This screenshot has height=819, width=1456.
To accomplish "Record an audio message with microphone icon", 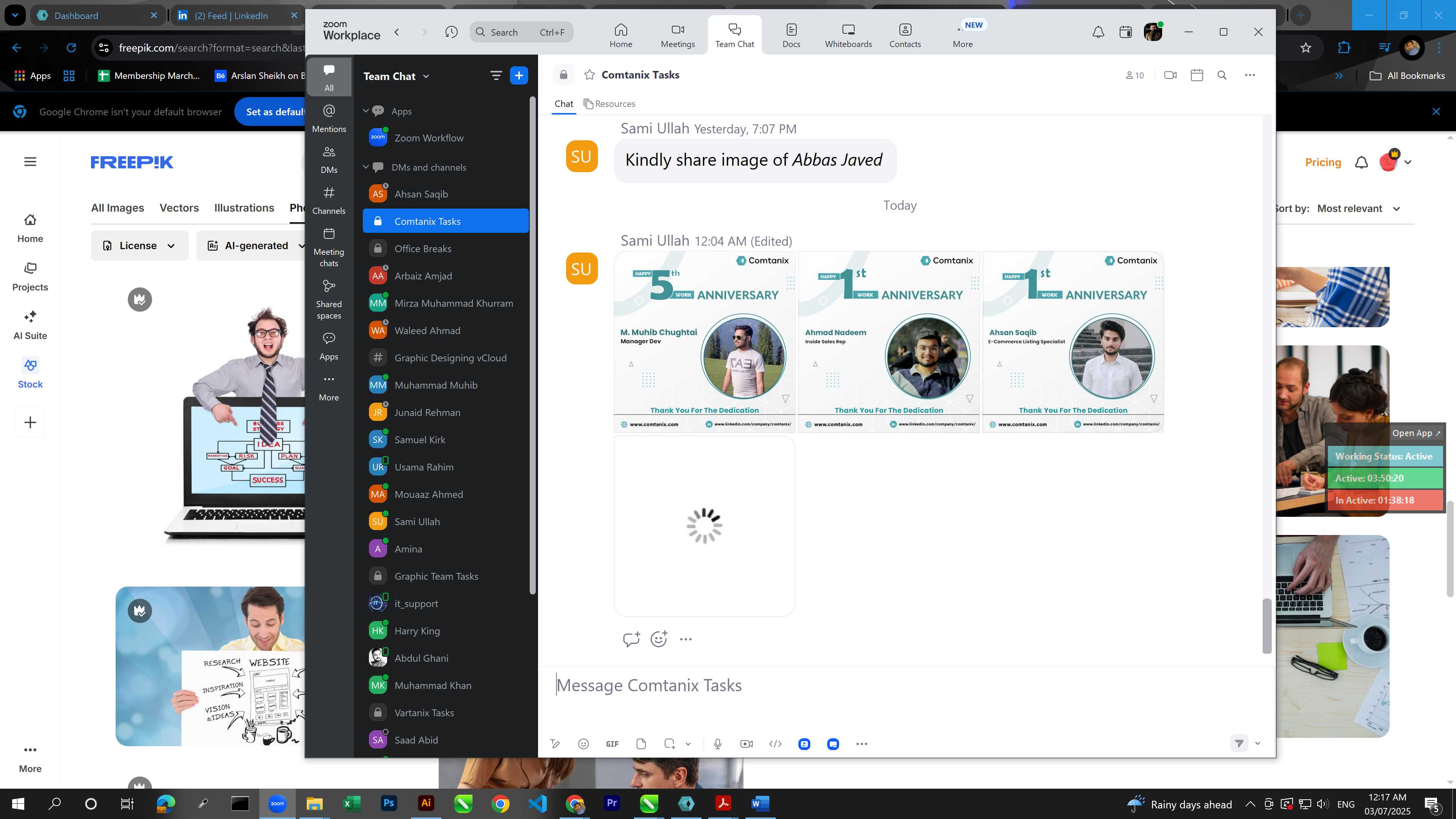I will 717,744.
